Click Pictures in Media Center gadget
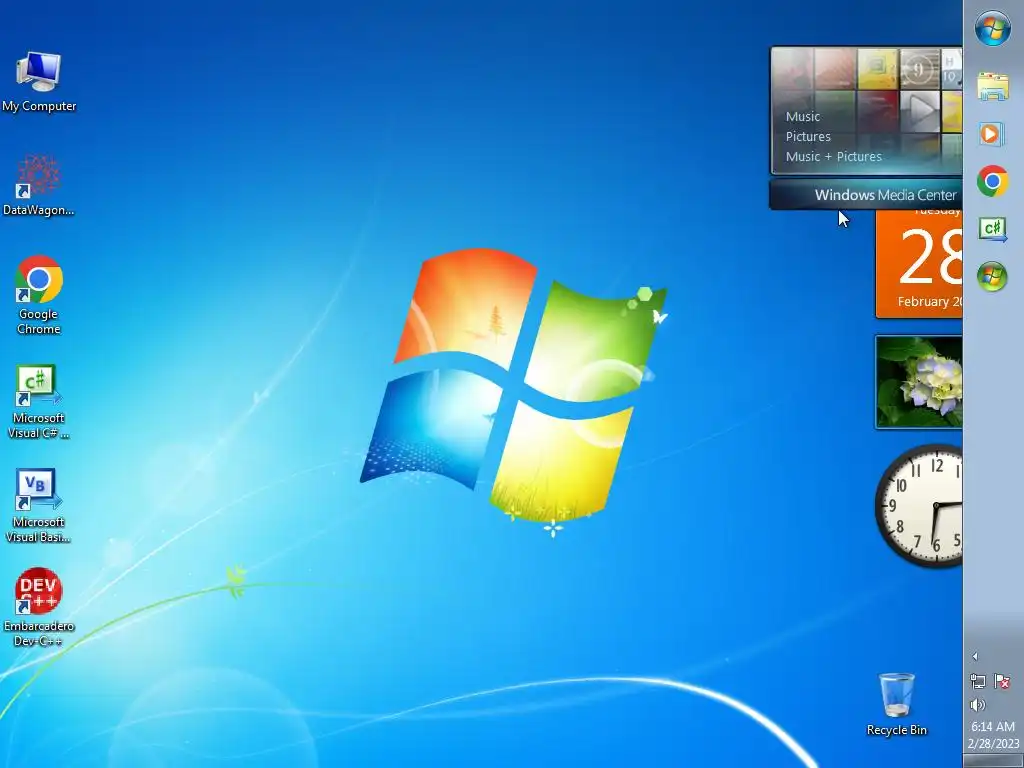This screenshot has width=1024, height=768. (808, 136)
